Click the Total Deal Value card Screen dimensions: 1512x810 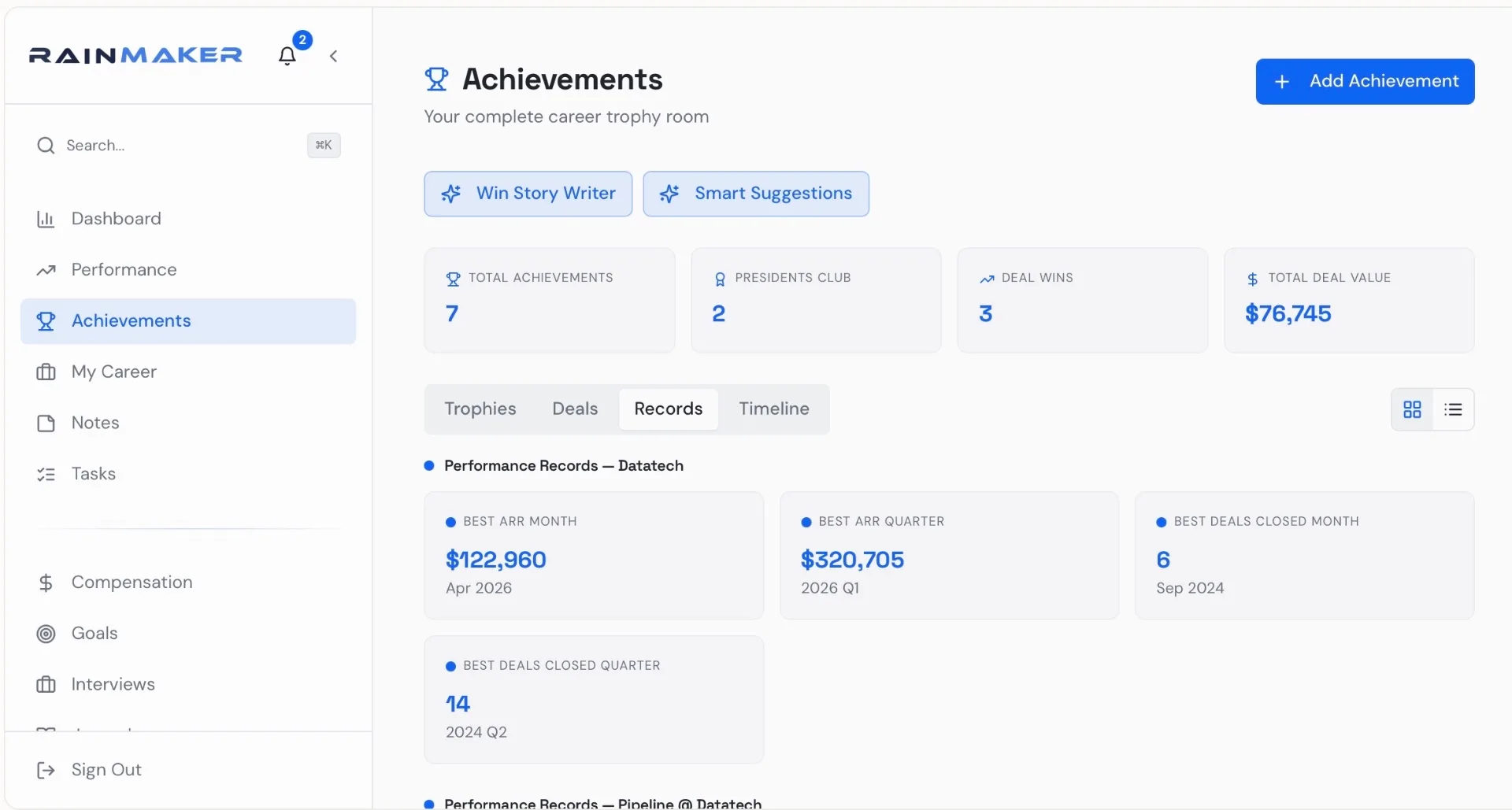1349,301
